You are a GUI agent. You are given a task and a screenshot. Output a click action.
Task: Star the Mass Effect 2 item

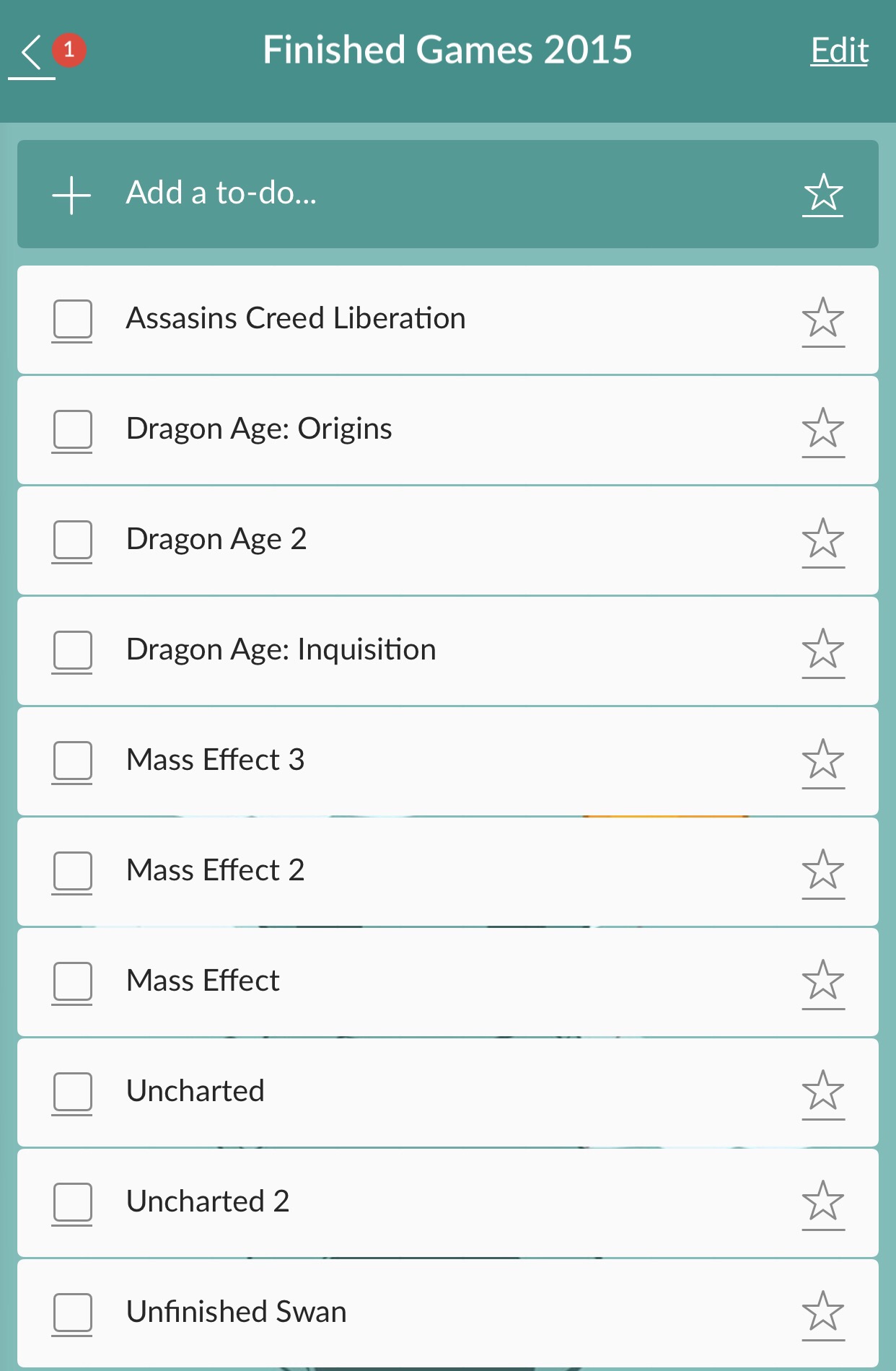coord(822,871)
